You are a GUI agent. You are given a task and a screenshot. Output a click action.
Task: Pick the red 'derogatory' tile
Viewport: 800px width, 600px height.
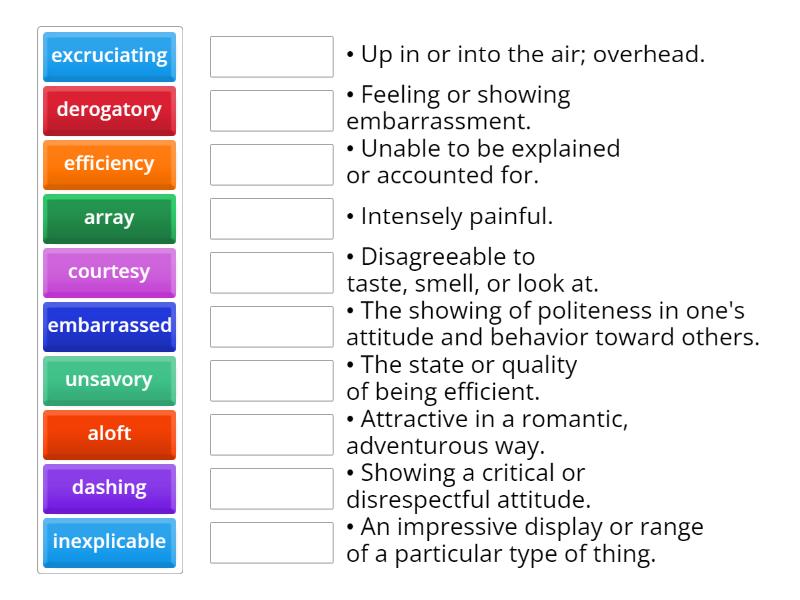click(109, 110)
